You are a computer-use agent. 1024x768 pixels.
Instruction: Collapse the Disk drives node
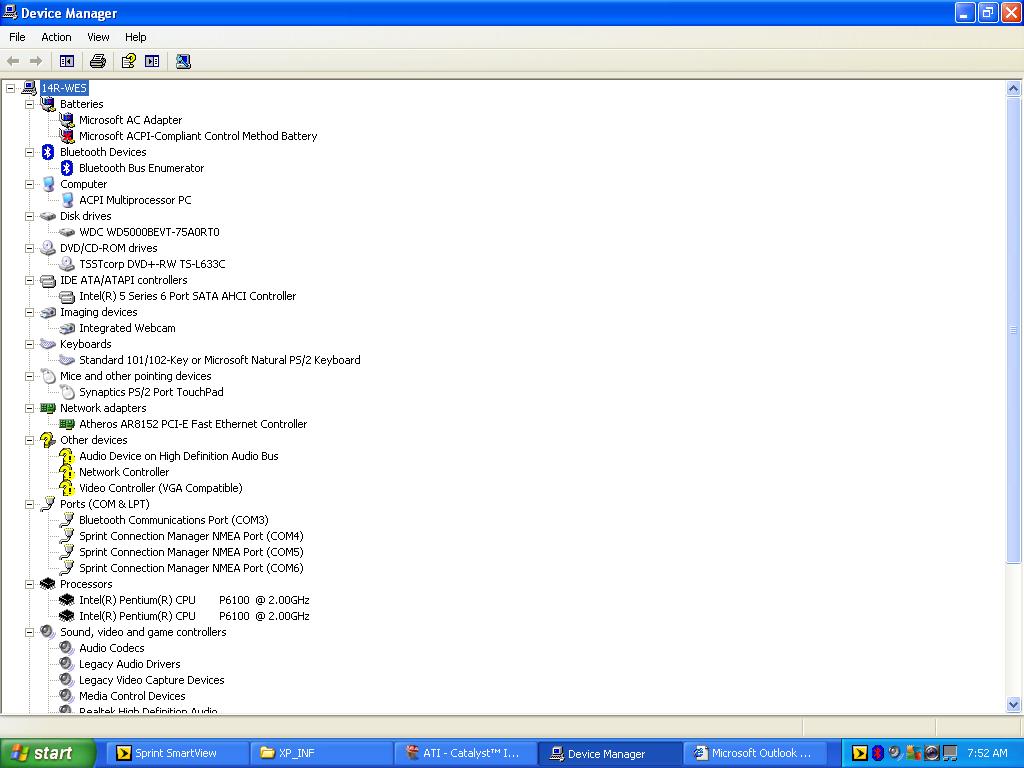pos(29,216)
